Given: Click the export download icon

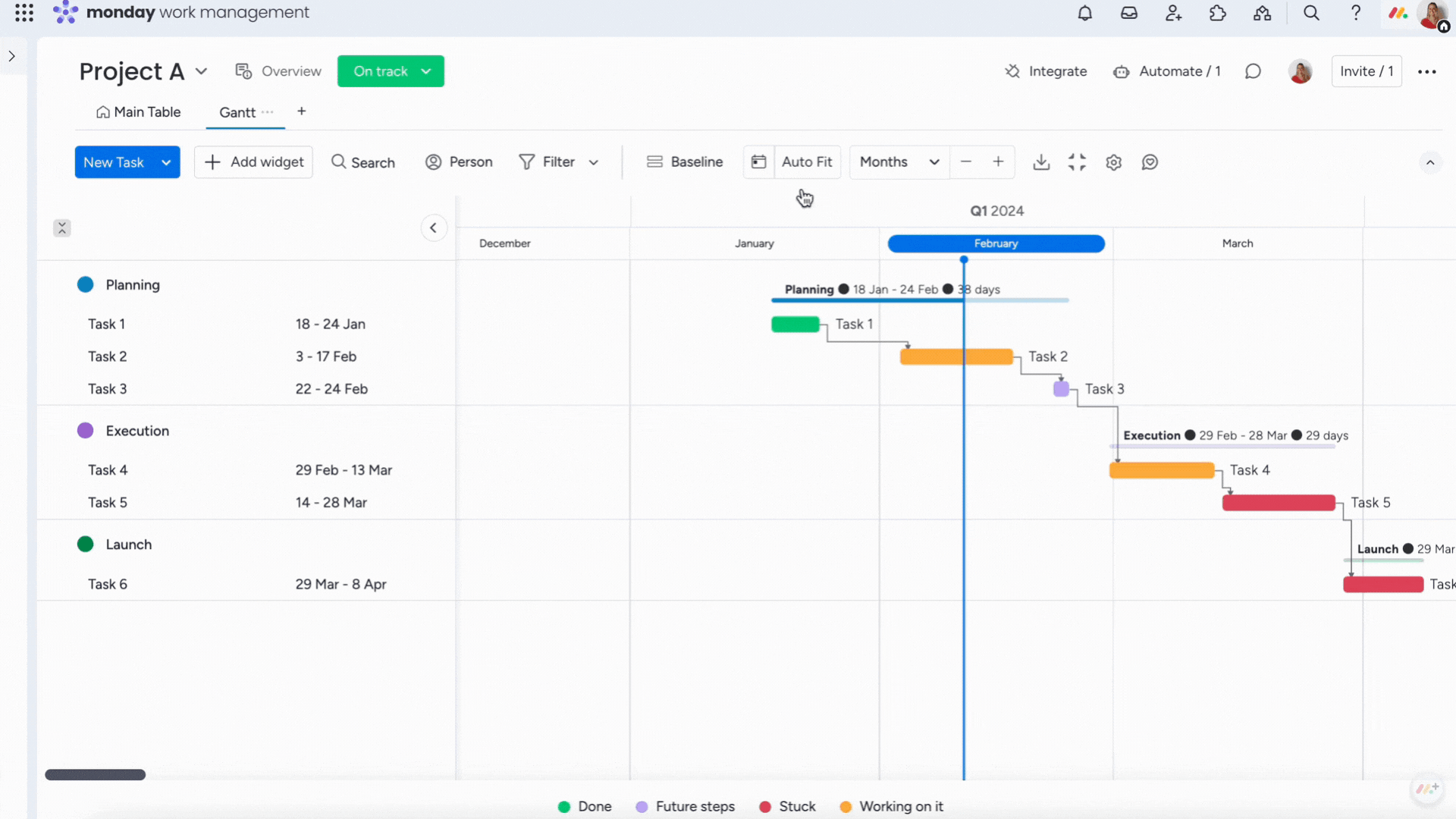Looking at the screenshot, I should point(1041,162).
